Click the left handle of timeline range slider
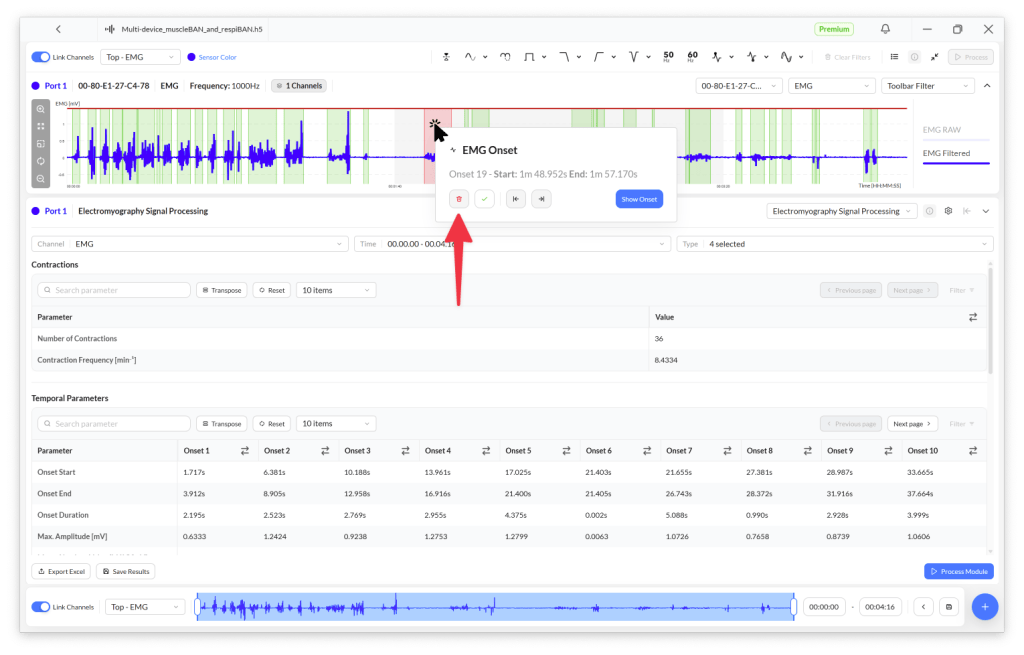The height and width of the screenshot is (655, 1024). coord(197,607)
